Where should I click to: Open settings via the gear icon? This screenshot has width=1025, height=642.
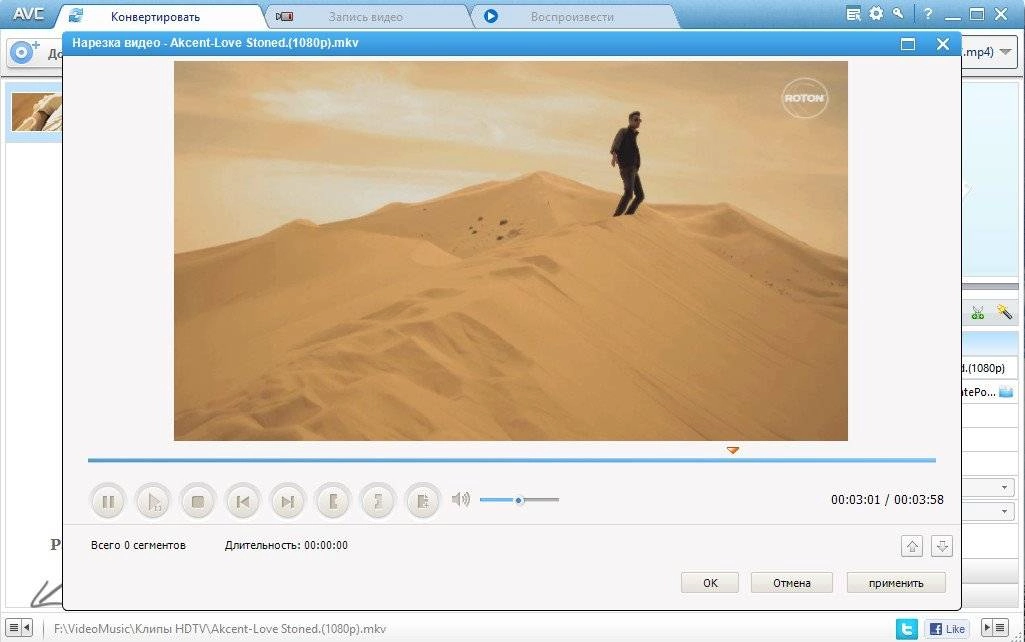(x=876, y=13)
